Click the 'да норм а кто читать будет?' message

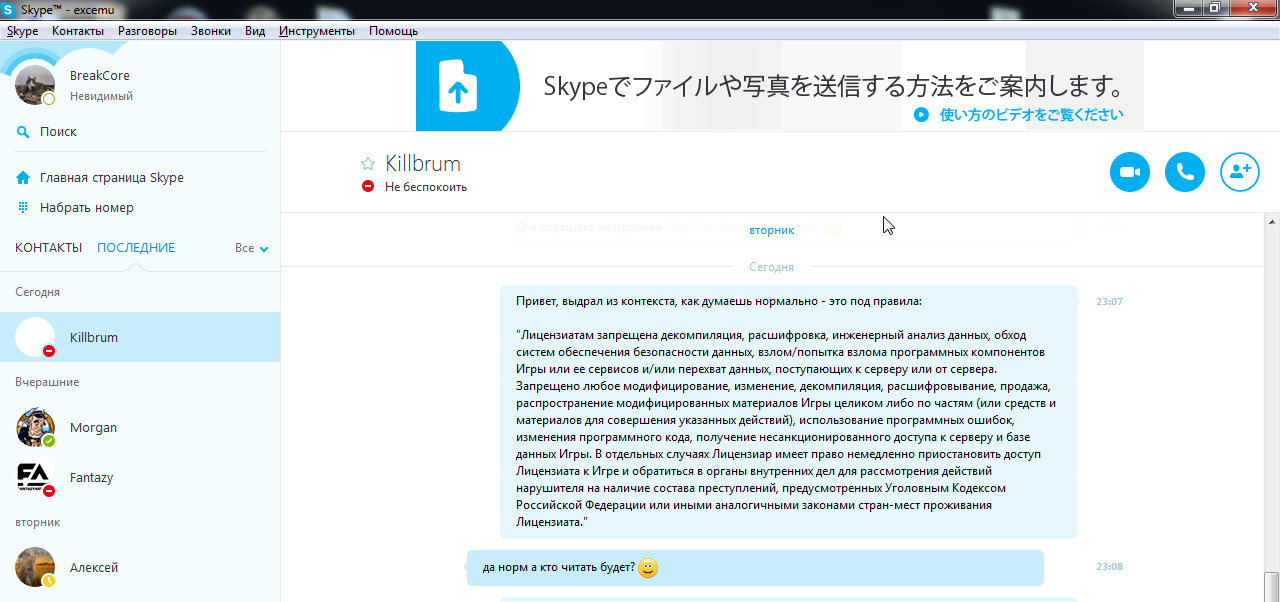pos(755,568)
